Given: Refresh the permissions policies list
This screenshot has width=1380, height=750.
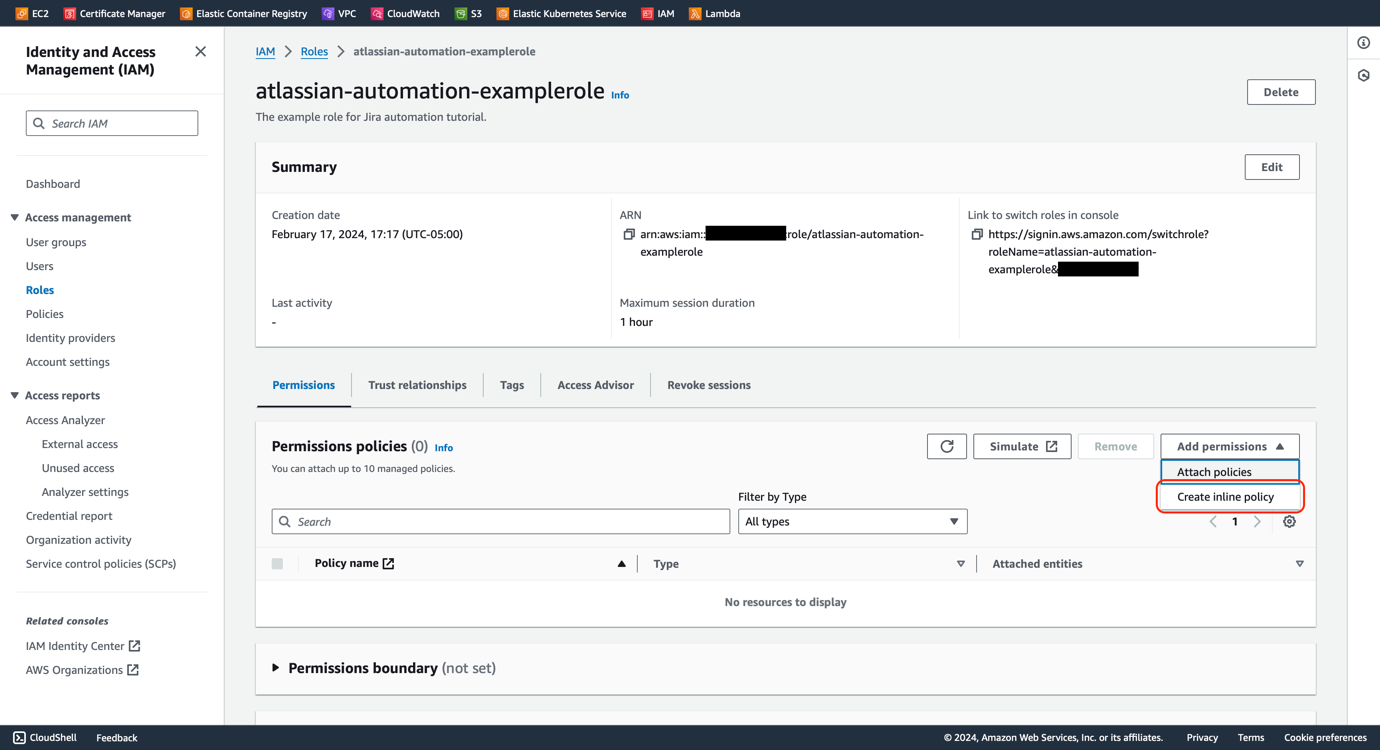Looking at the screenshot, I should pos(947,446).
